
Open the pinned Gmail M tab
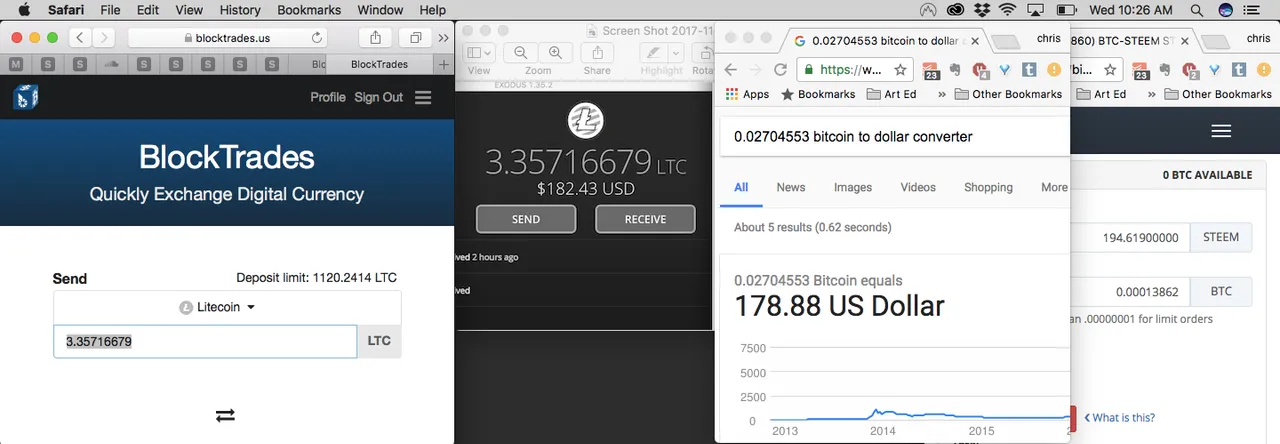click(x=16, y=64)
